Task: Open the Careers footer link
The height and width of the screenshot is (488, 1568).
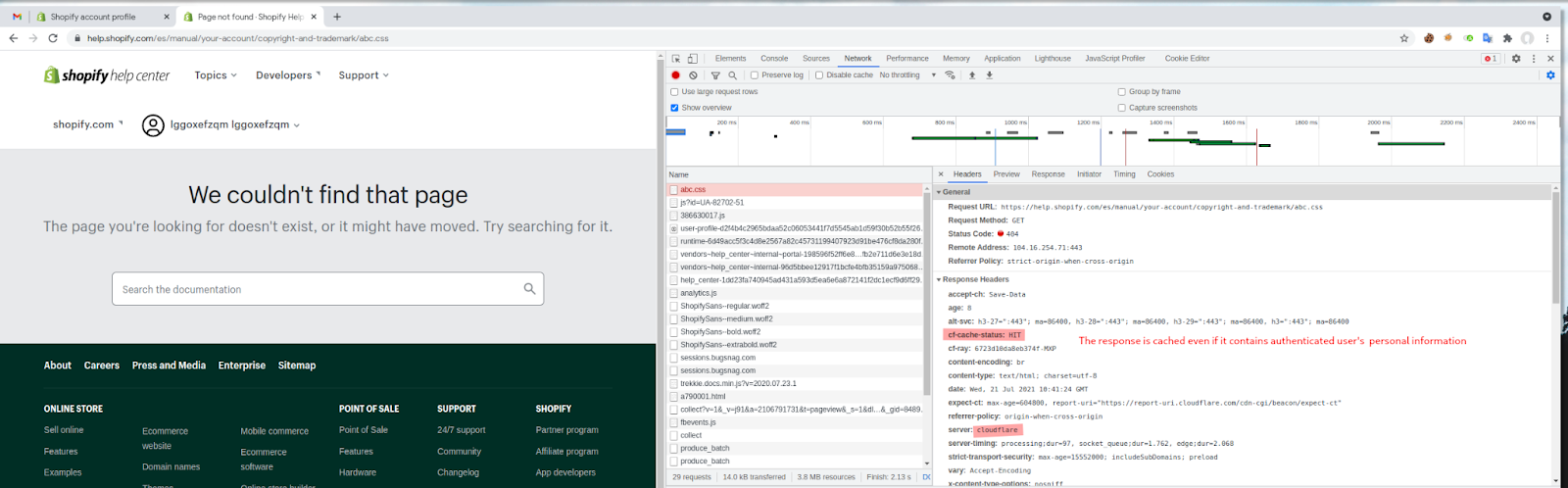Action: click(x=102, y=366)
